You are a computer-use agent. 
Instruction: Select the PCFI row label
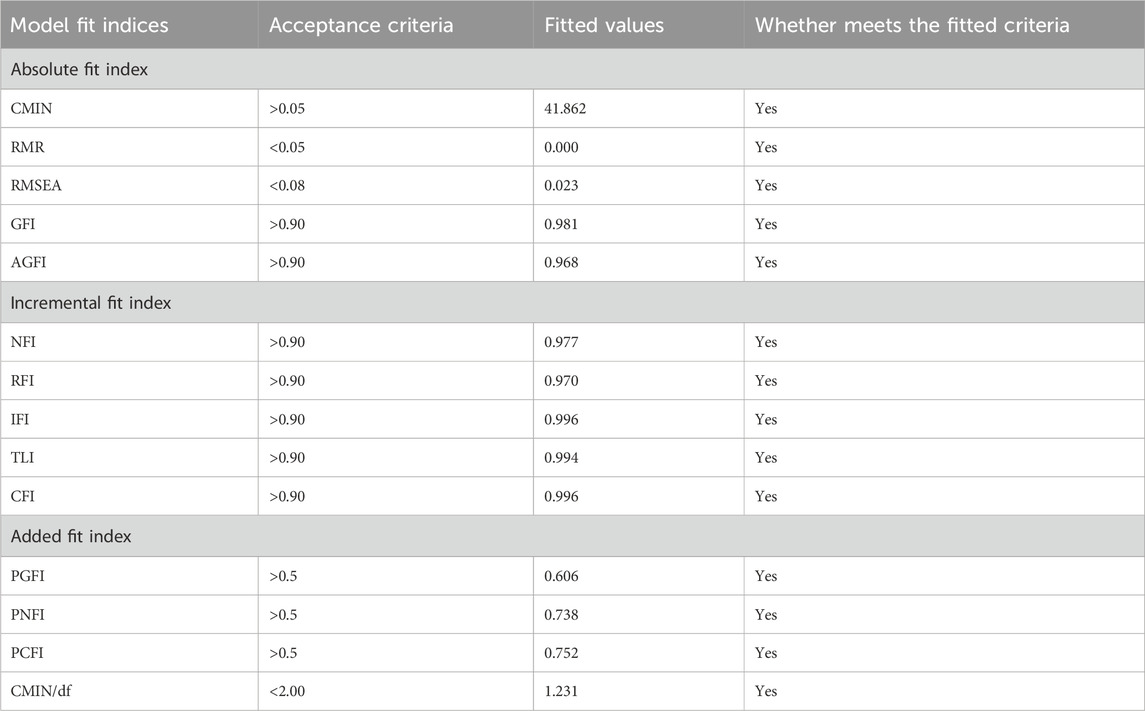pos(27,653)
